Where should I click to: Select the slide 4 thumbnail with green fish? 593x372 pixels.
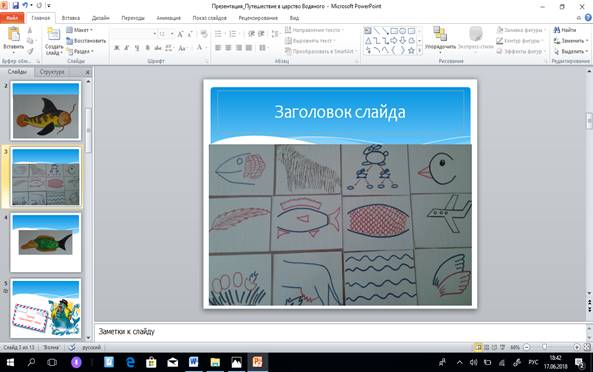tap(46, 242)
